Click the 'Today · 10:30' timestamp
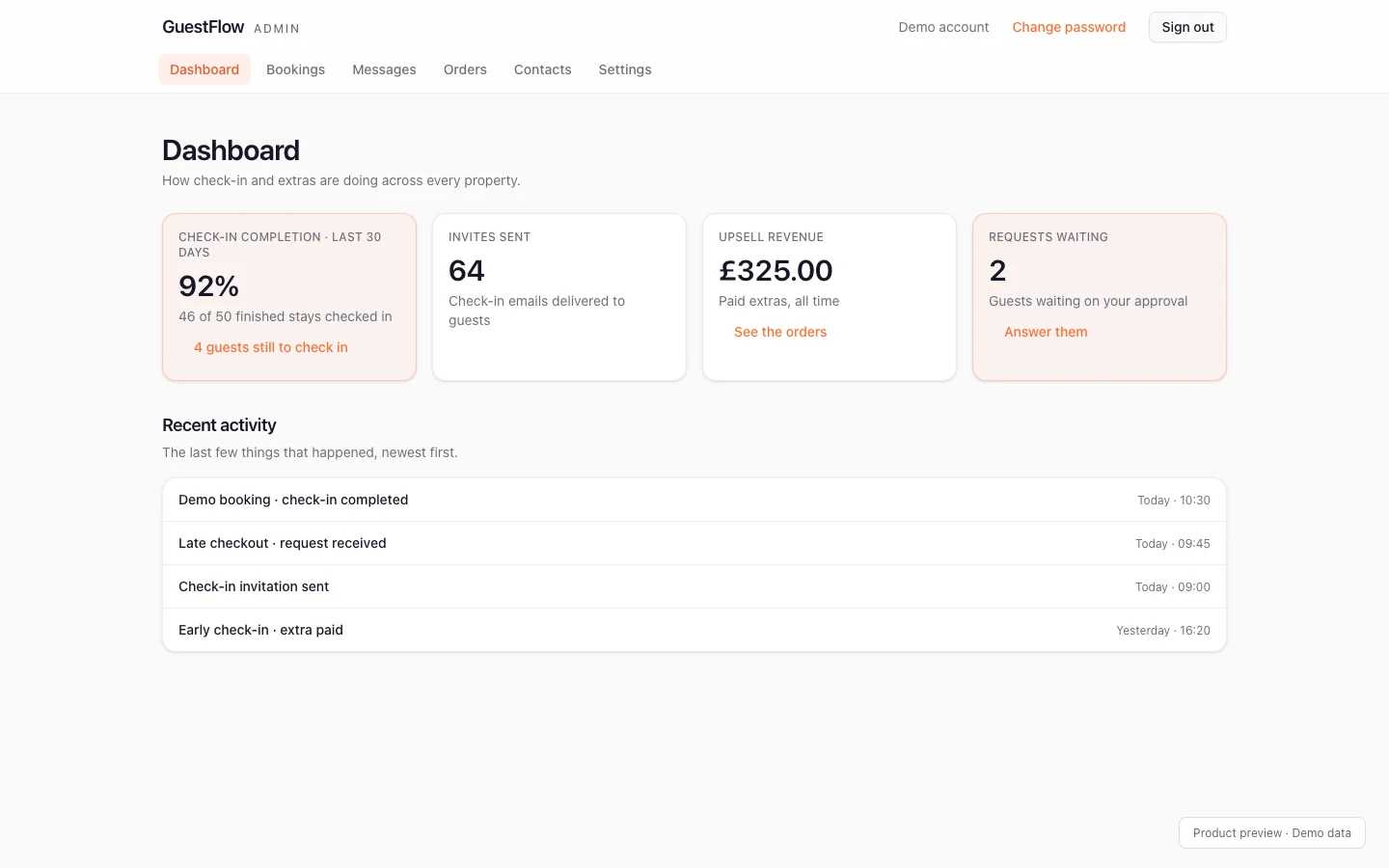 pyautogui.click(x=1174, y=501)
